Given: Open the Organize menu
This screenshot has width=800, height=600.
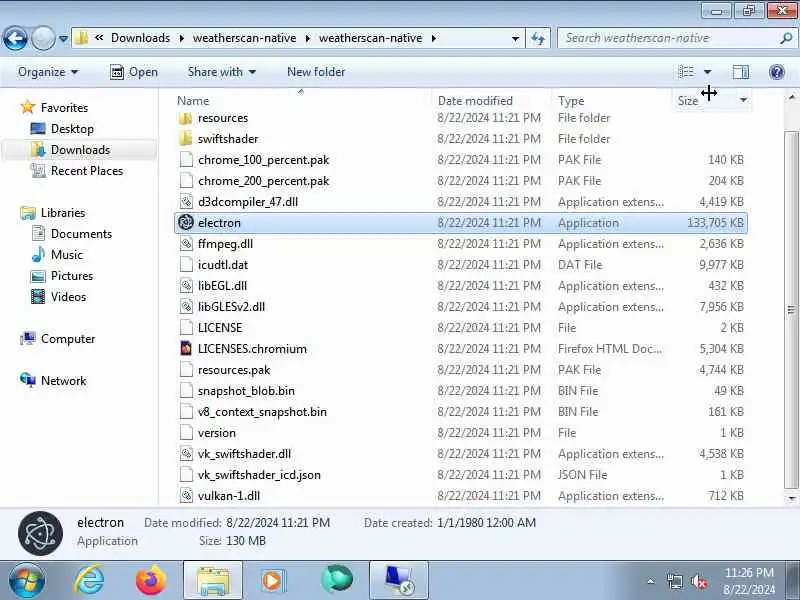Looking at the screenshot, I should (x=48, y=72).
